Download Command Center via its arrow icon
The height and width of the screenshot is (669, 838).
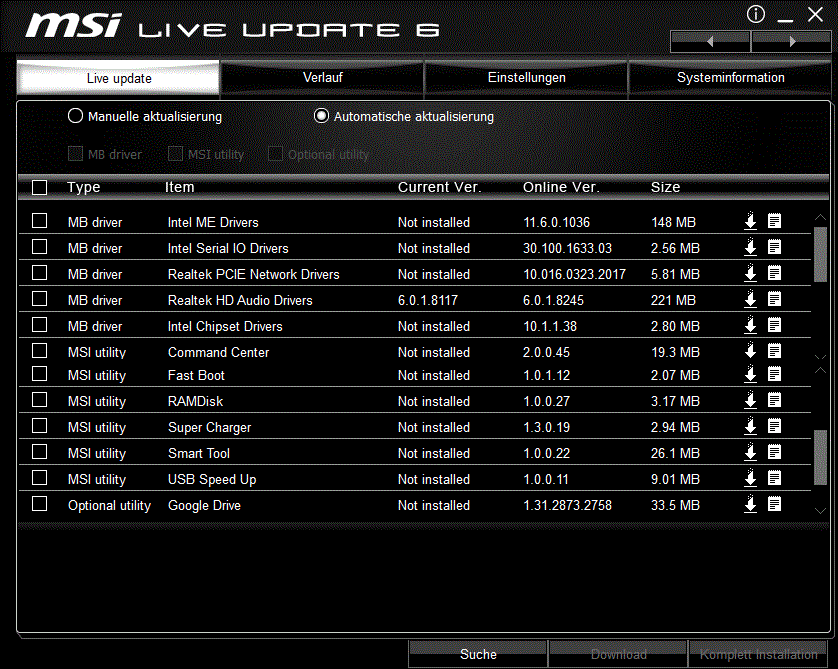pyautogui.click(x=750, y=351)
